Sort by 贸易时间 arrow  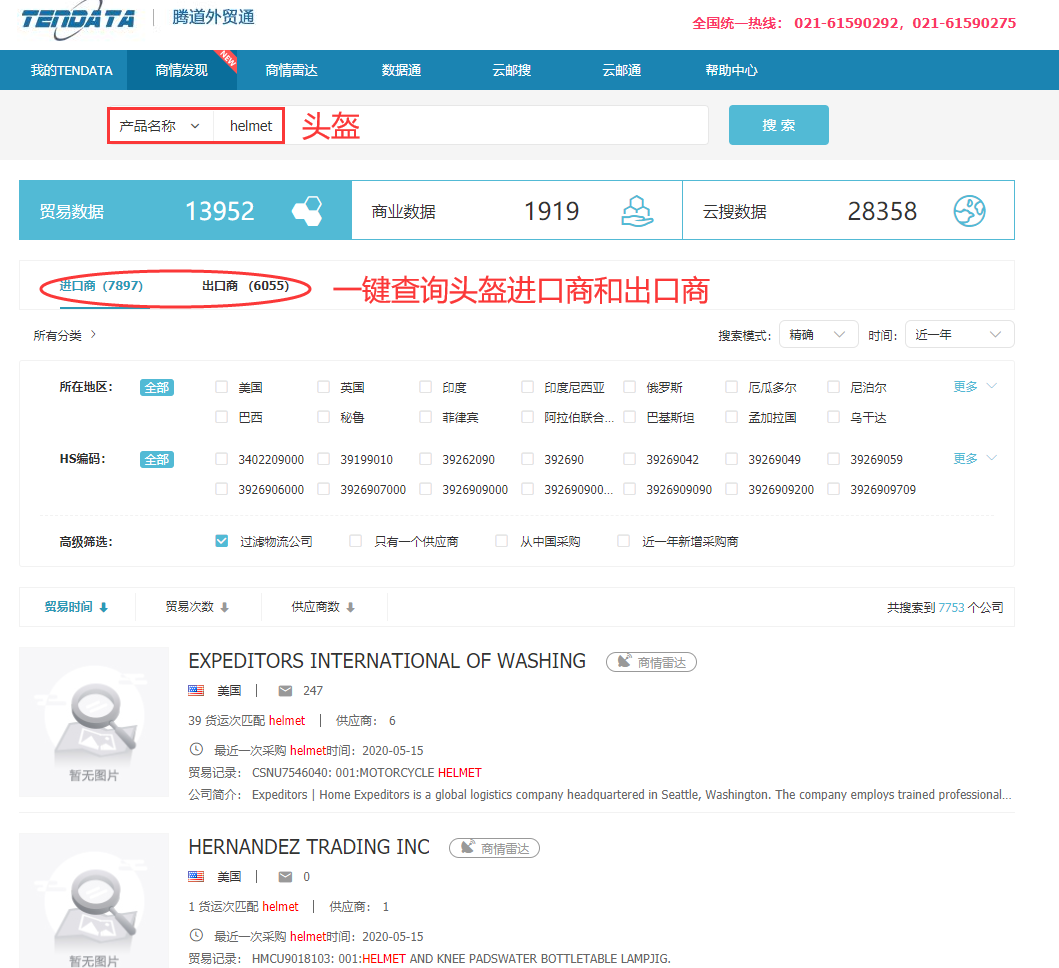[x=103, y=608]
